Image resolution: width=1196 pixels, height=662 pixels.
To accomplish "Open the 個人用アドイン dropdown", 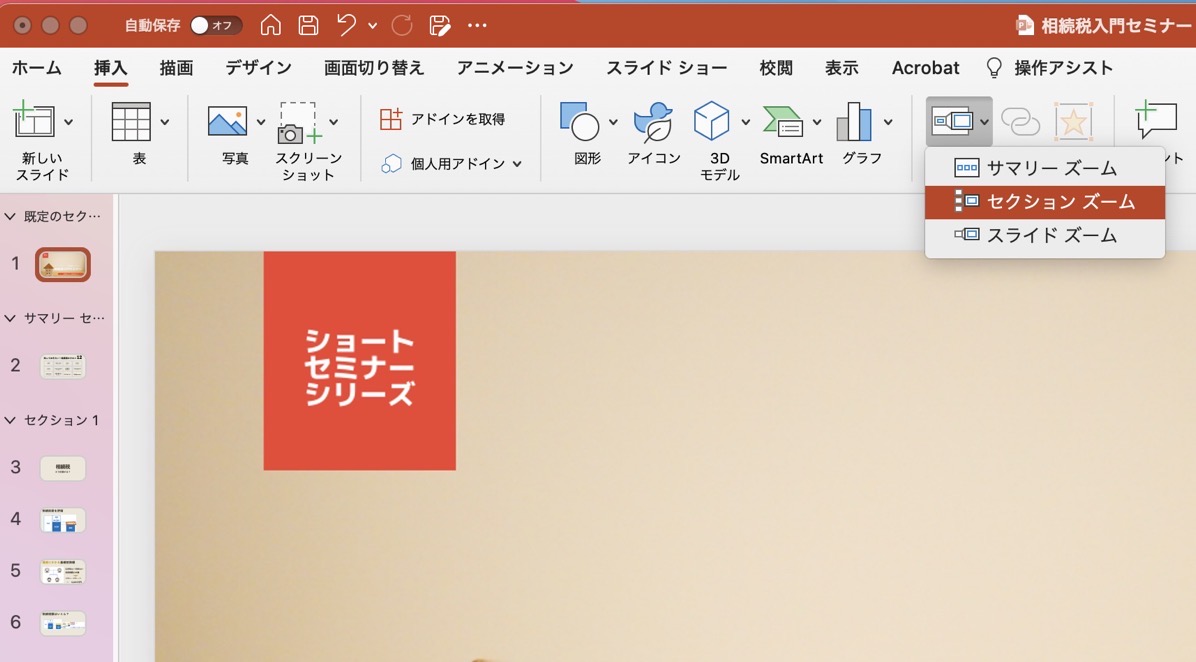I will [x=452, y=163].
